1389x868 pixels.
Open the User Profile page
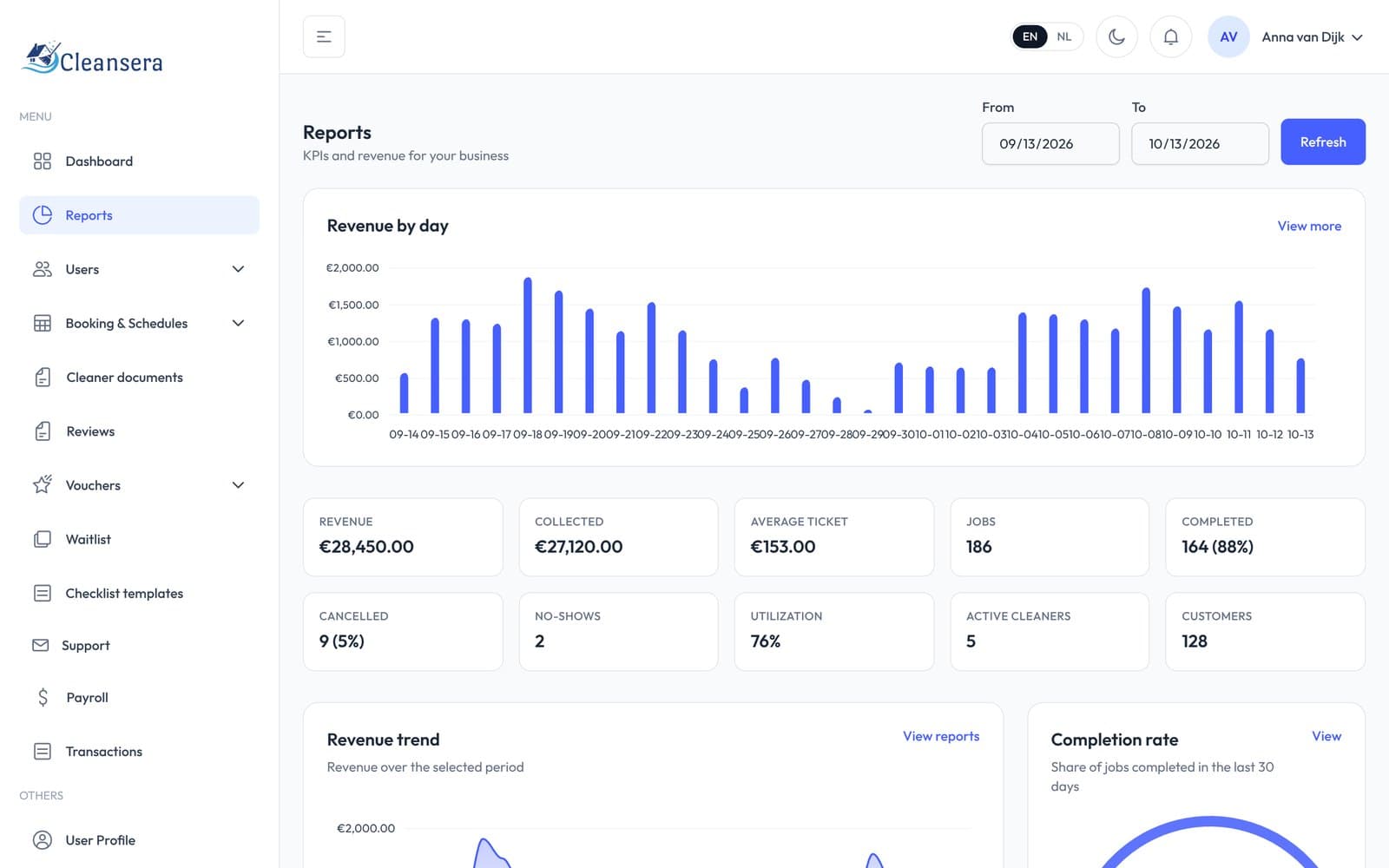click(x=139, y=840)
